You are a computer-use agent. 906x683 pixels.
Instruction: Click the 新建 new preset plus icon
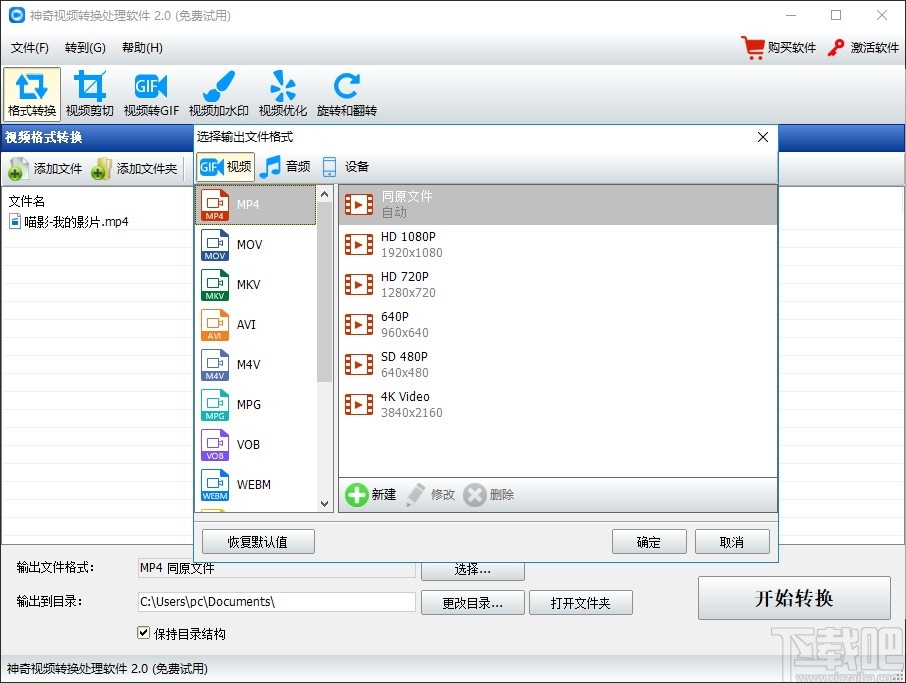(357, 495)
